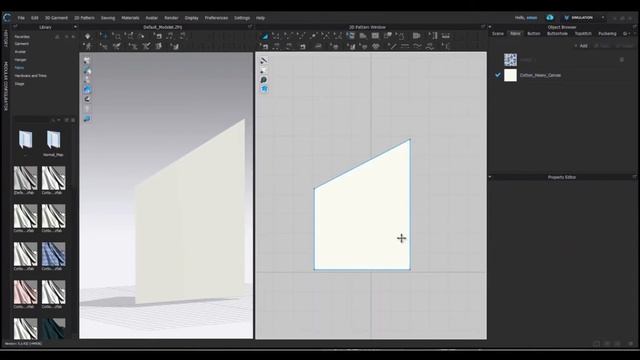Switch to the Scene tab in Object Browser
This screenshot has height=360, width=640.
[498, 33]
